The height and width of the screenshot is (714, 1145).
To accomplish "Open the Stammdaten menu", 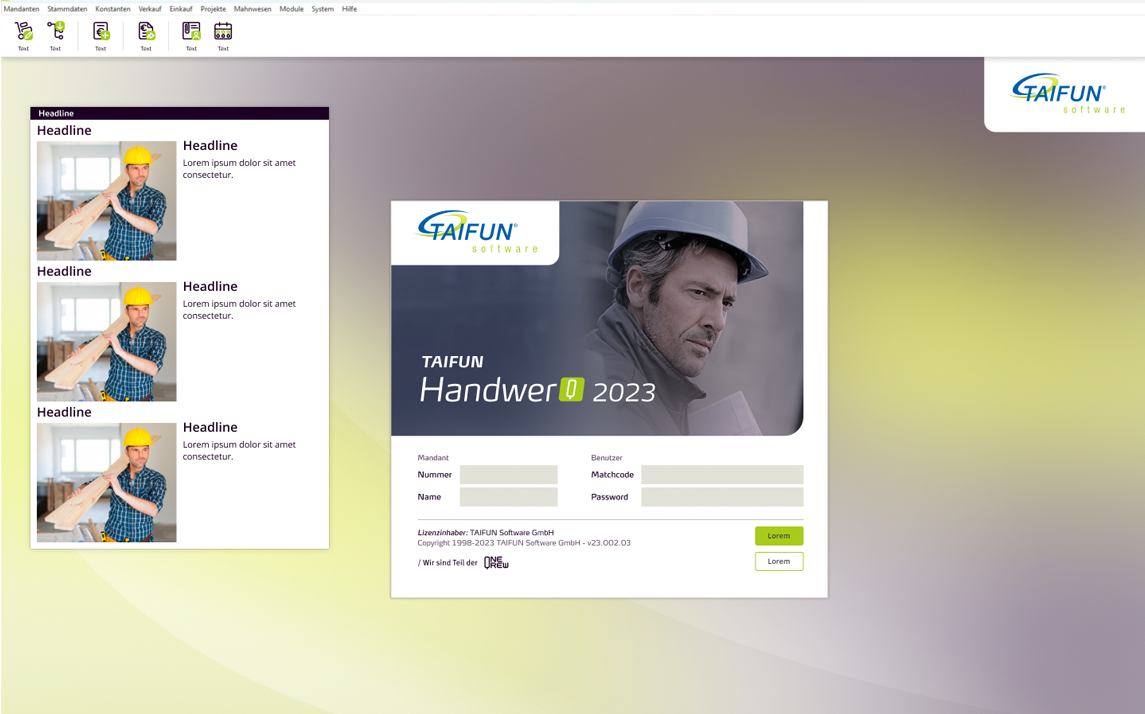I will pyautogui.click(x=67, y=9).
